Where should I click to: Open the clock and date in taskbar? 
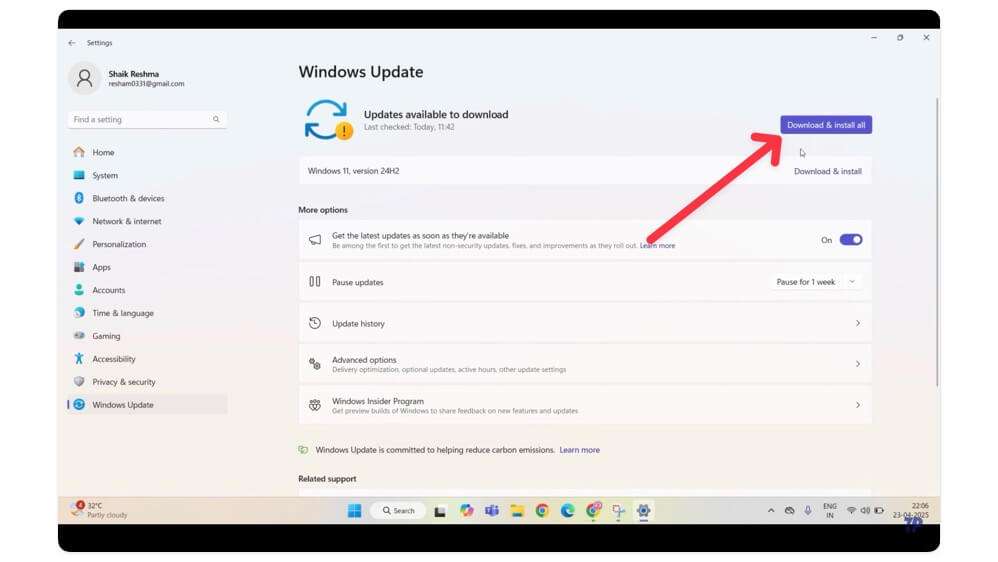point(911,510)
